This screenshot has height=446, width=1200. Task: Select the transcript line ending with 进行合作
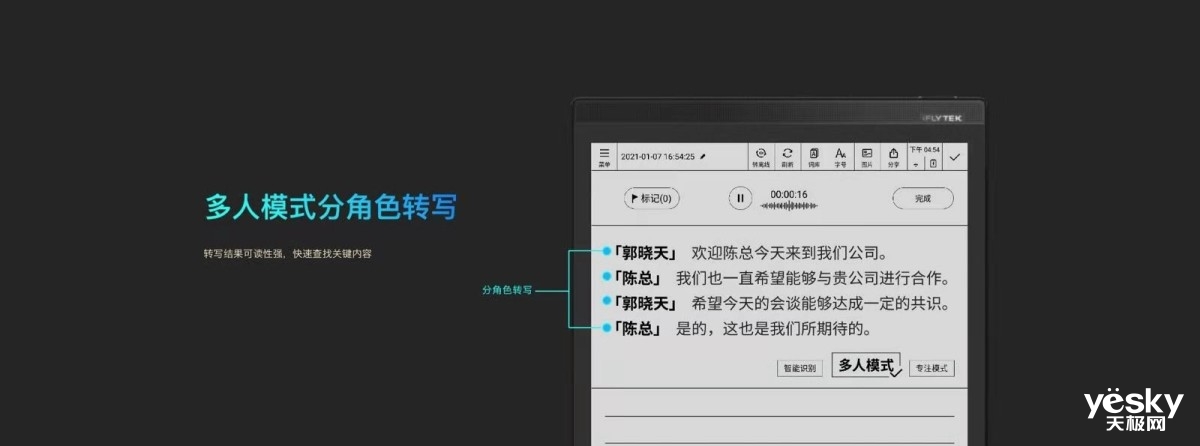pyautogui.click(x=811, y=278)
